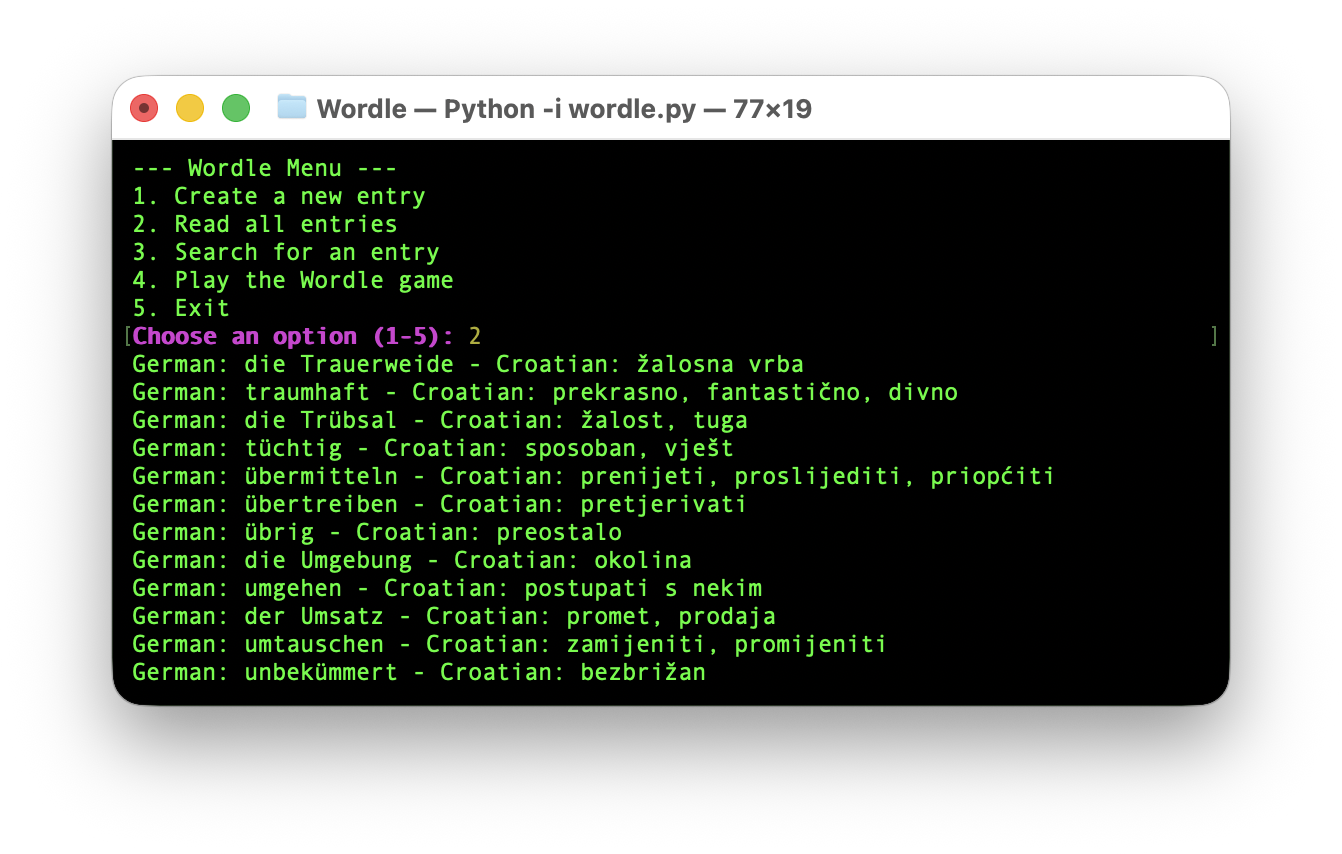Click the word 'traumhaft' in the output
This screenshot has width=1342, height=854.
(307, 392)
